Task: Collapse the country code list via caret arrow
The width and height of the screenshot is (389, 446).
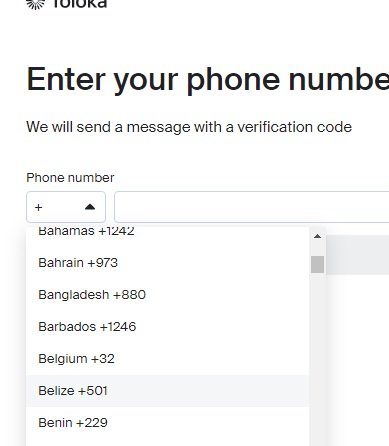Action: [x=90, y=207]
